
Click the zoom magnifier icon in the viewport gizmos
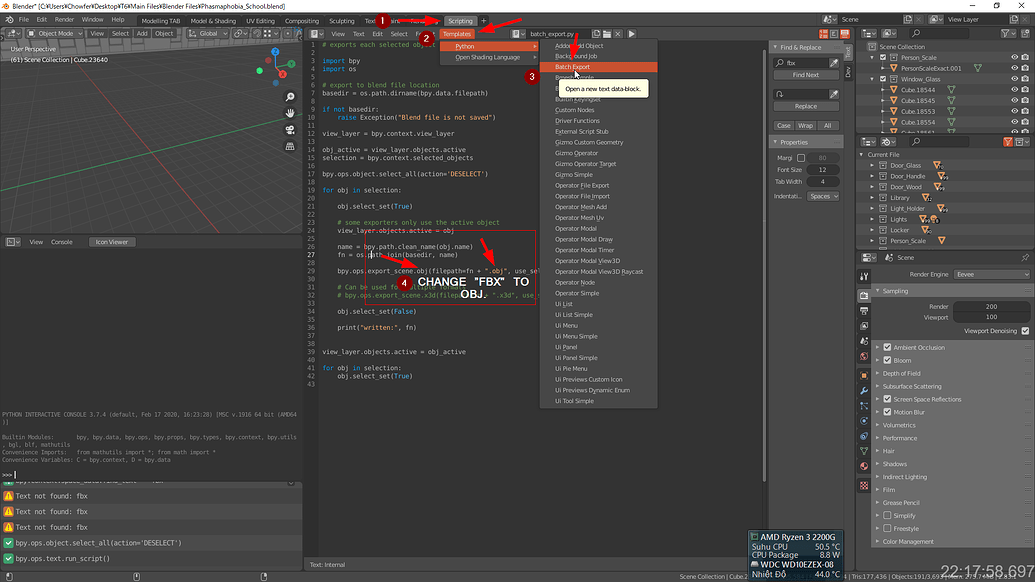289,96
